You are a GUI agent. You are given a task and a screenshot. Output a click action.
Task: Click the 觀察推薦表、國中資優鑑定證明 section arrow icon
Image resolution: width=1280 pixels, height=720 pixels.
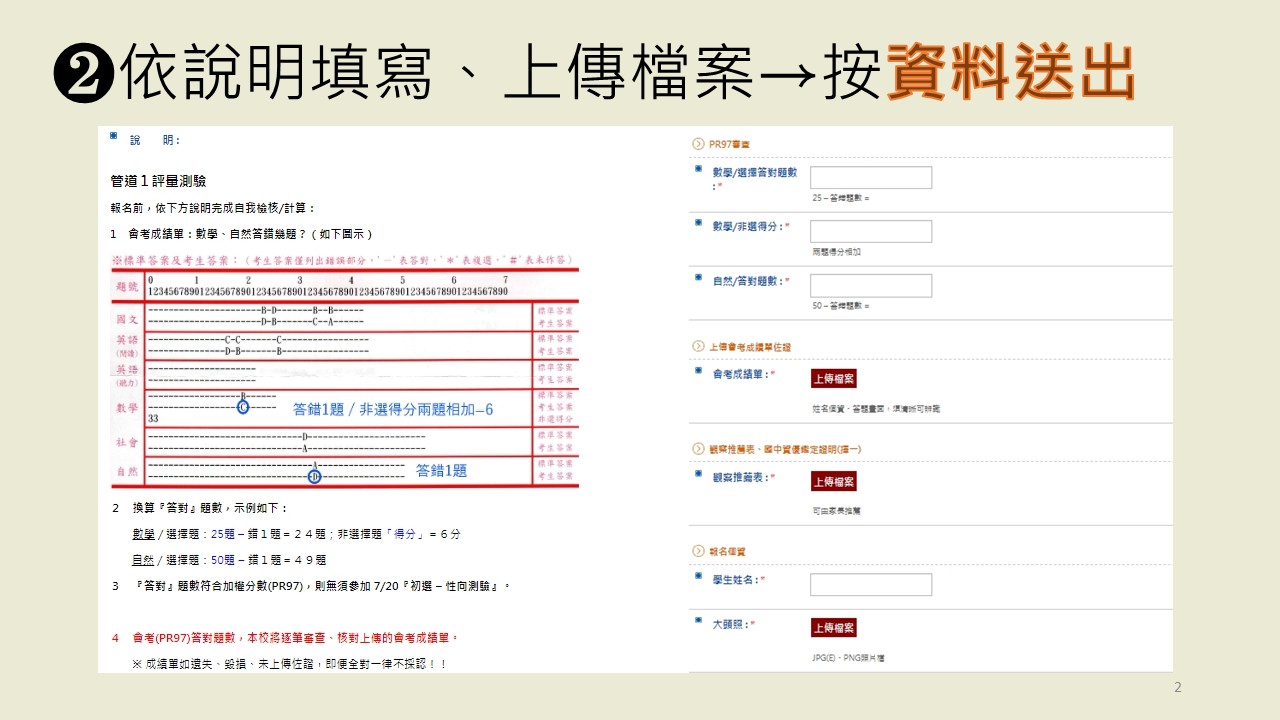tap(698, 449)
